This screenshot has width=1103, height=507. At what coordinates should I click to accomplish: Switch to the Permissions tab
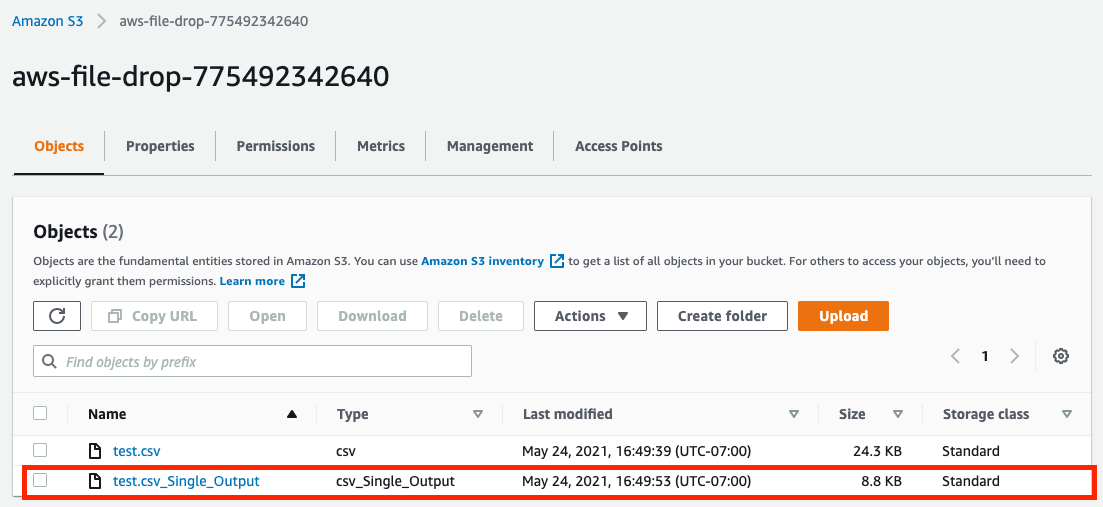275,146
